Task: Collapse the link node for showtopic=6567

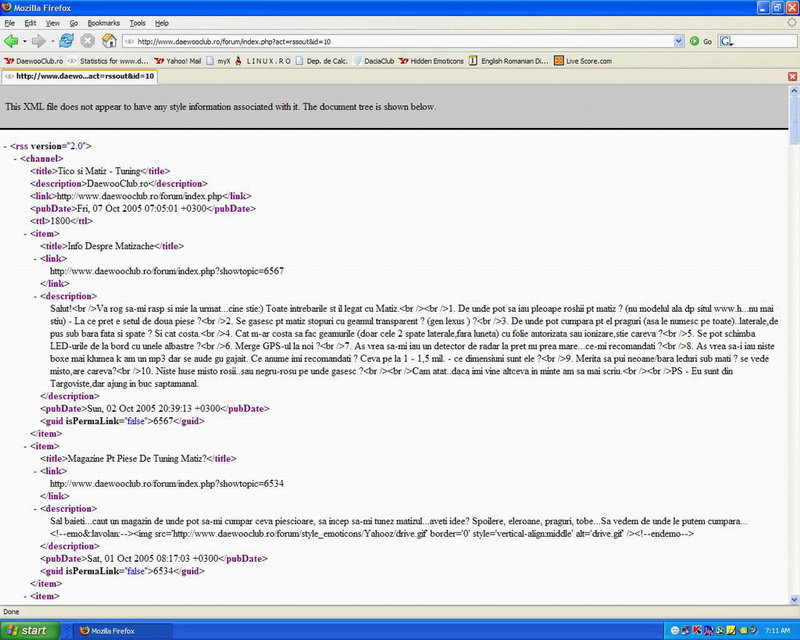Action: [x=36, y=259]
